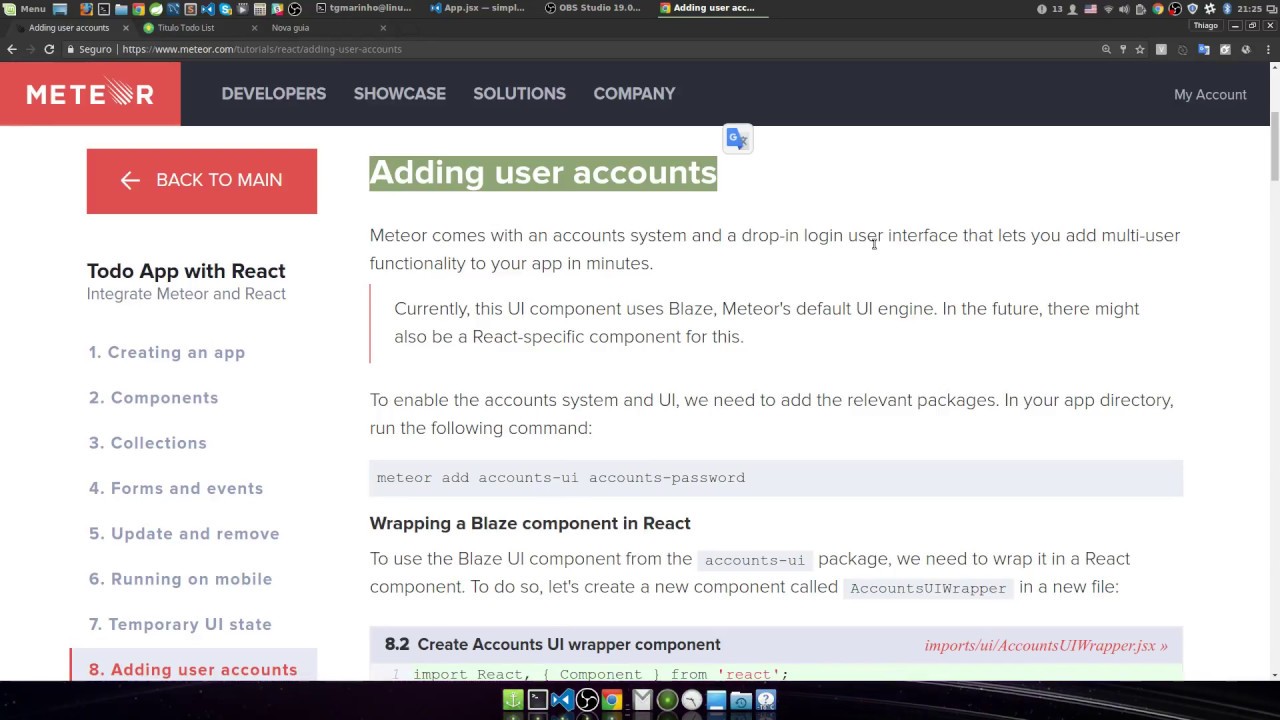Open the zoom magnifier icon in the address bar
Viewport: 1280px width, 720px height.
point(1106,49)
